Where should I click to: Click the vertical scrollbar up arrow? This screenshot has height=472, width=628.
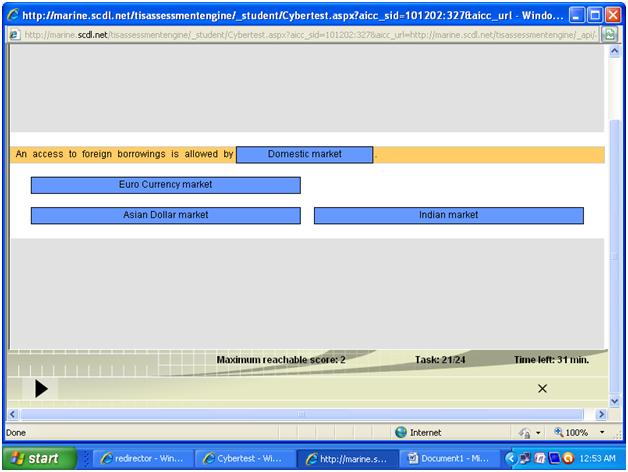pyautogui.click(x=615, y=51)
